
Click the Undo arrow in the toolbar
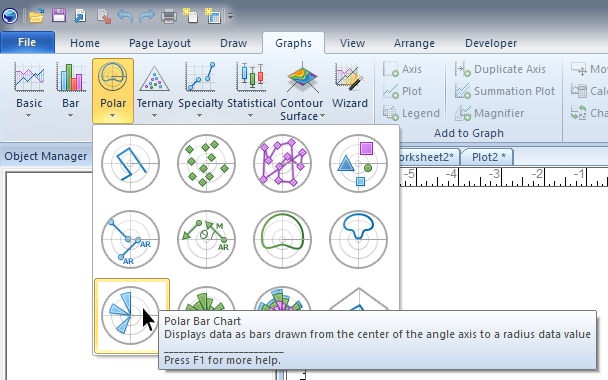[125, 17]
